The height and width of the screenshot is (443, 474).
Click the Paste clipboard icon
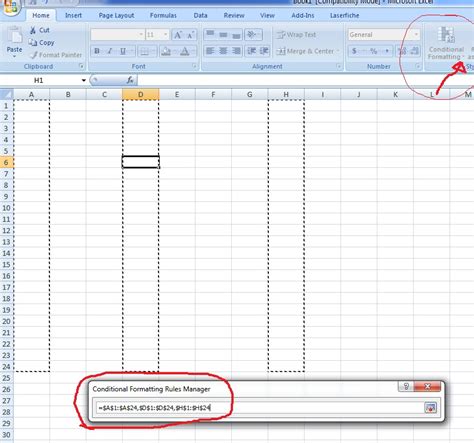click(14, 35)
